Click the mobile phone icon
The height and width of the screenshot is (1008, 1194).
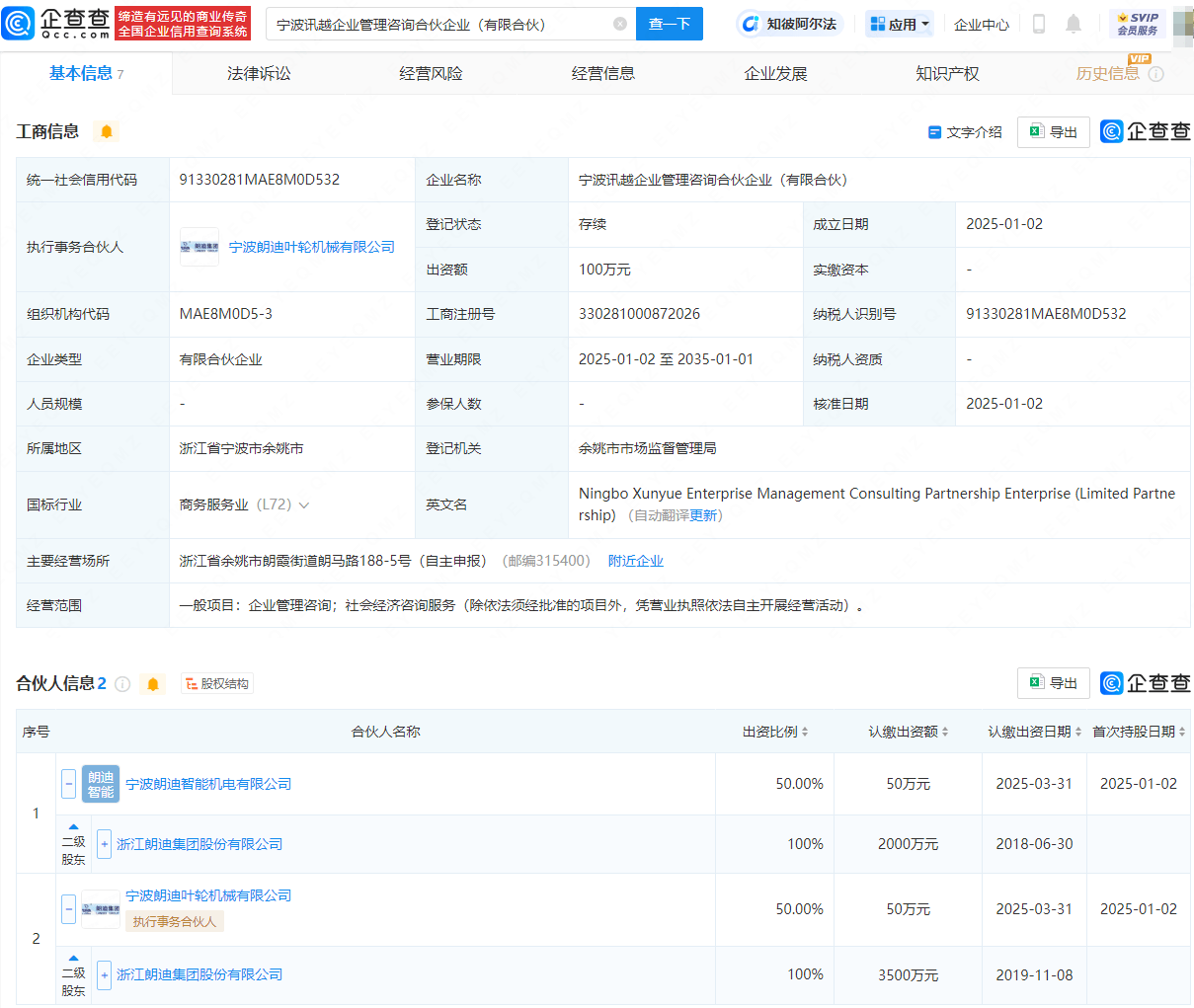(1038, 24)
